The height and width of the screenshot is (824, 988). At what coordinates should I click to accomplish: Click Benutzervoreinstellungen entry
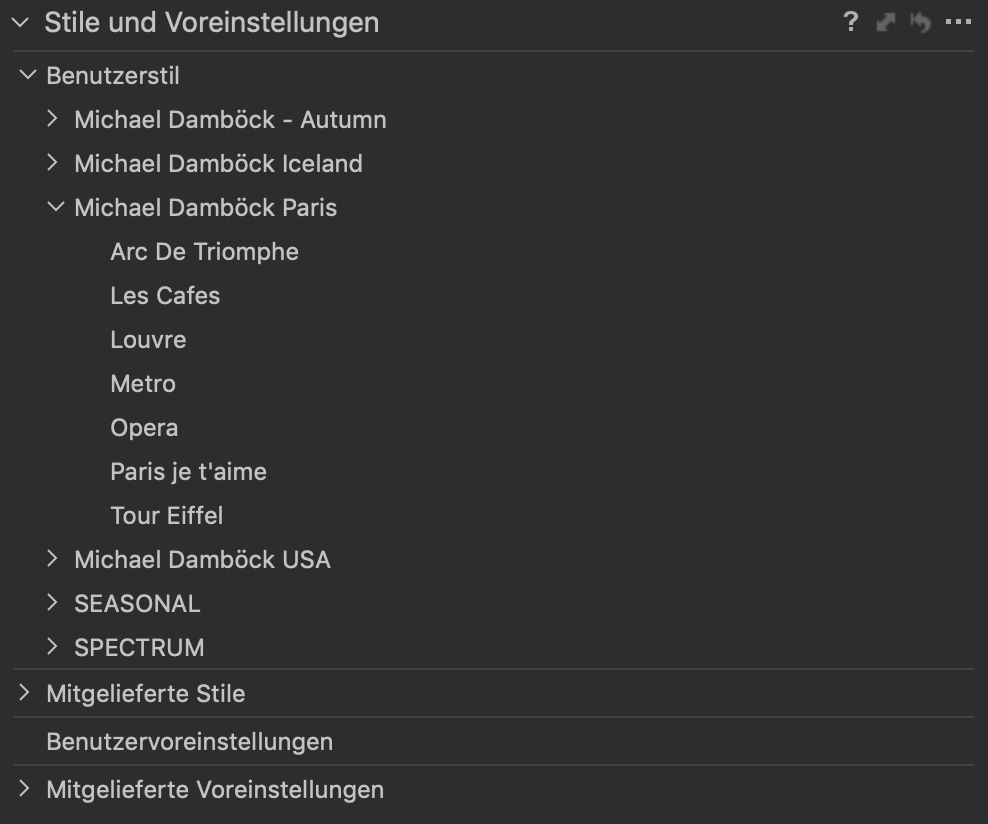tap(189, 742)
